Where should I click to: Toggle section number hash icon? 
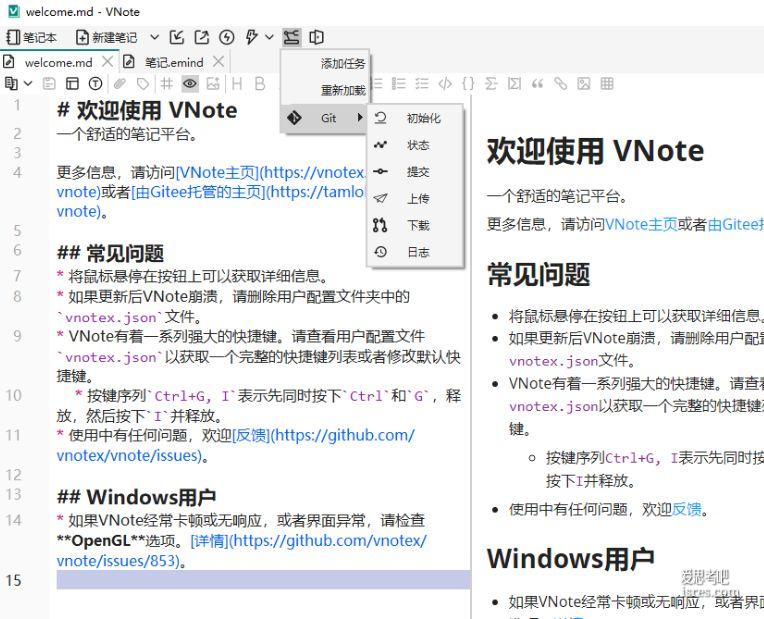click(x=167, y=84)
